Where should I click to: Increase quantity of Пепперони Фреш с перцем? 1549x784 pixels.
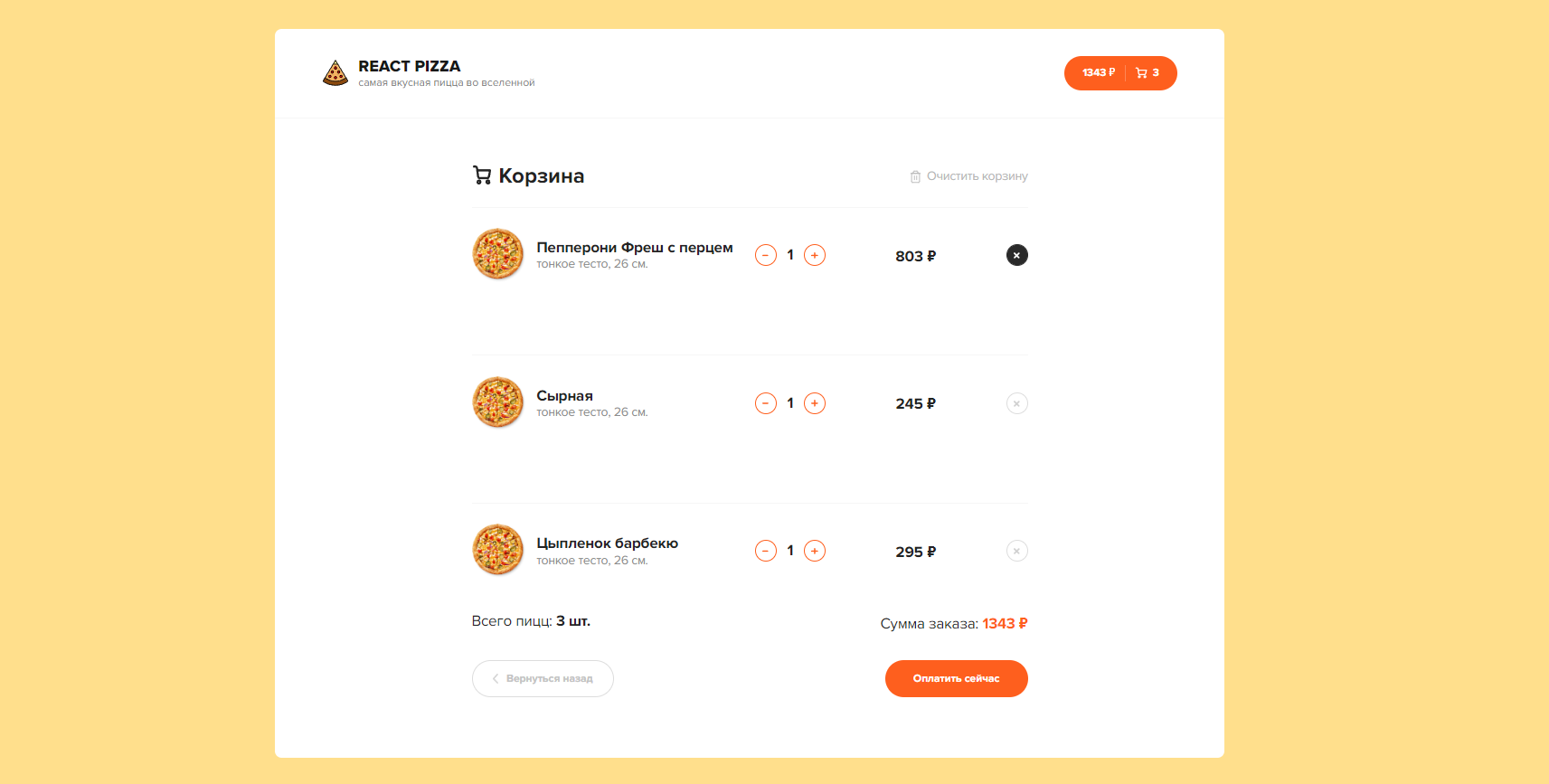click(x=814, y=255)
